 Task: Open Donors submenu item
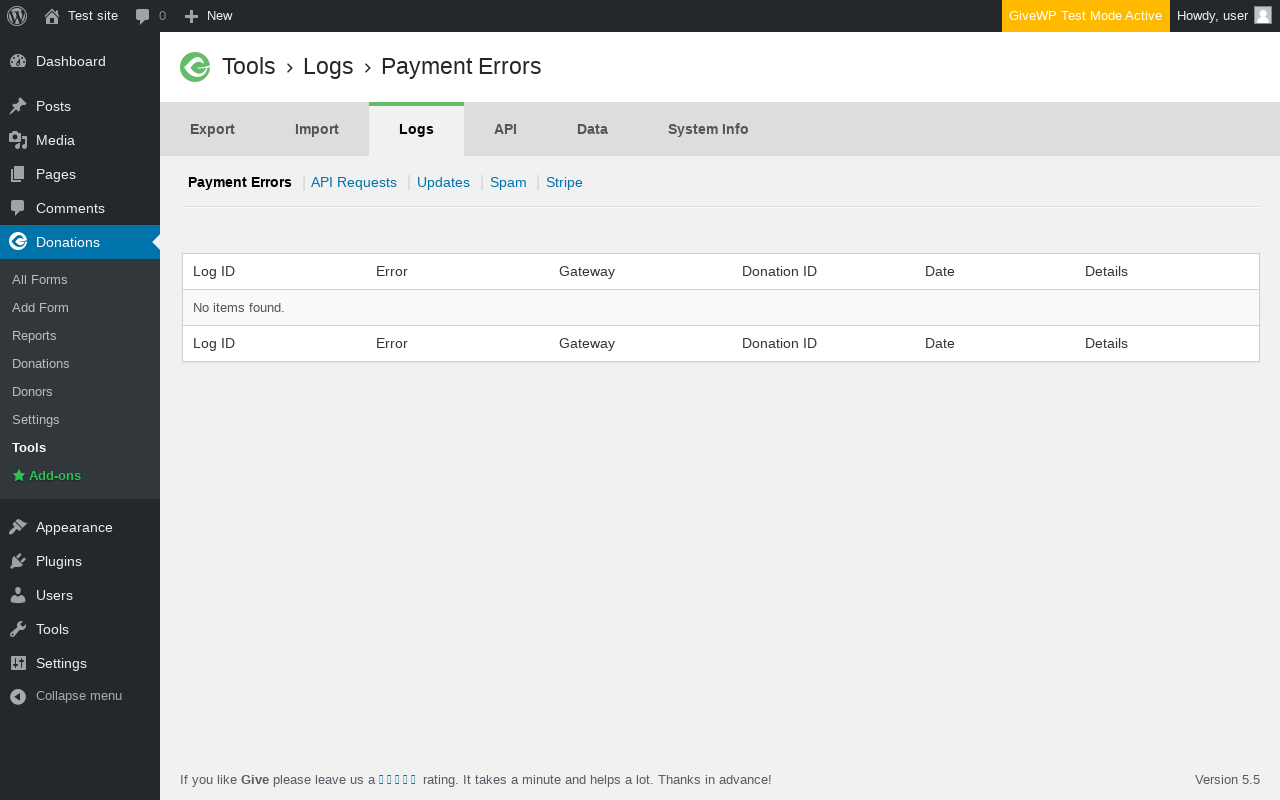[80, 391]
